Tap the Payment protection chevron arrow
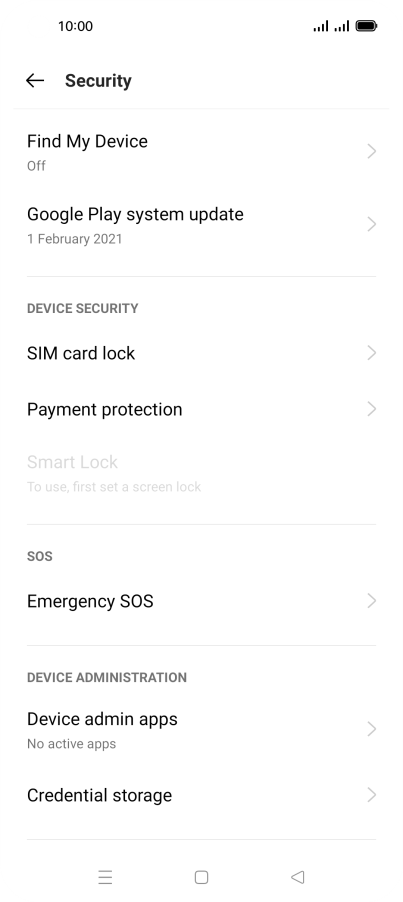 [371, 409]
